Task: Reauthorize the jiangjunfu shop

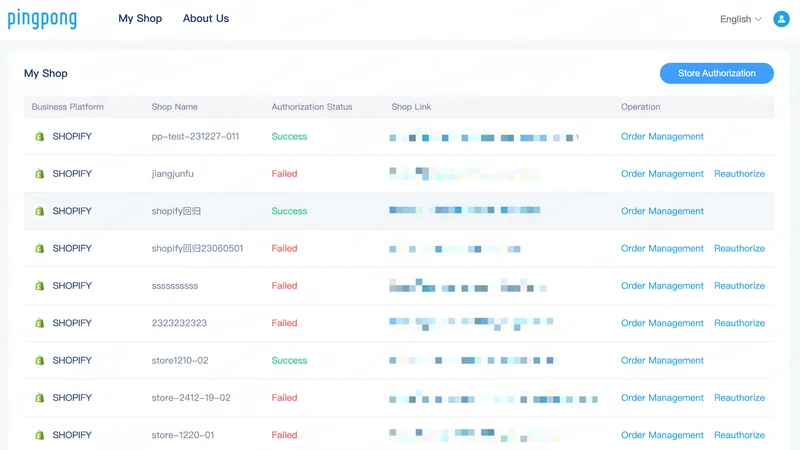Action: 739,173
